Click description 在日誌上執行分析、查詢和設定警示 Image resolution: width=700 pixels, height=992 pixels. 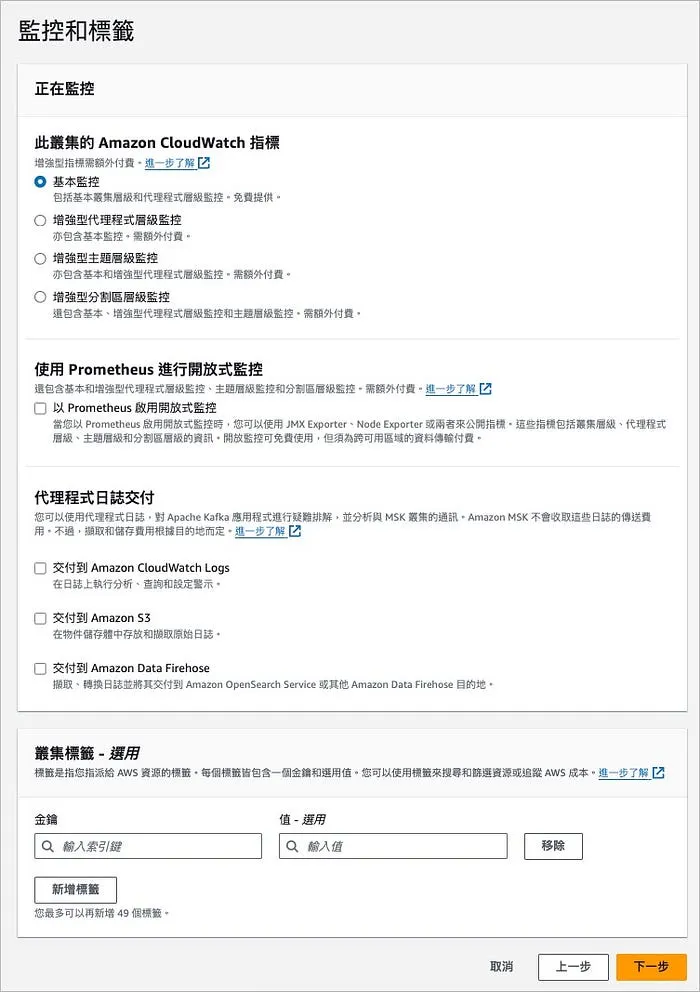pyautogui.click(x=137, y=584)
